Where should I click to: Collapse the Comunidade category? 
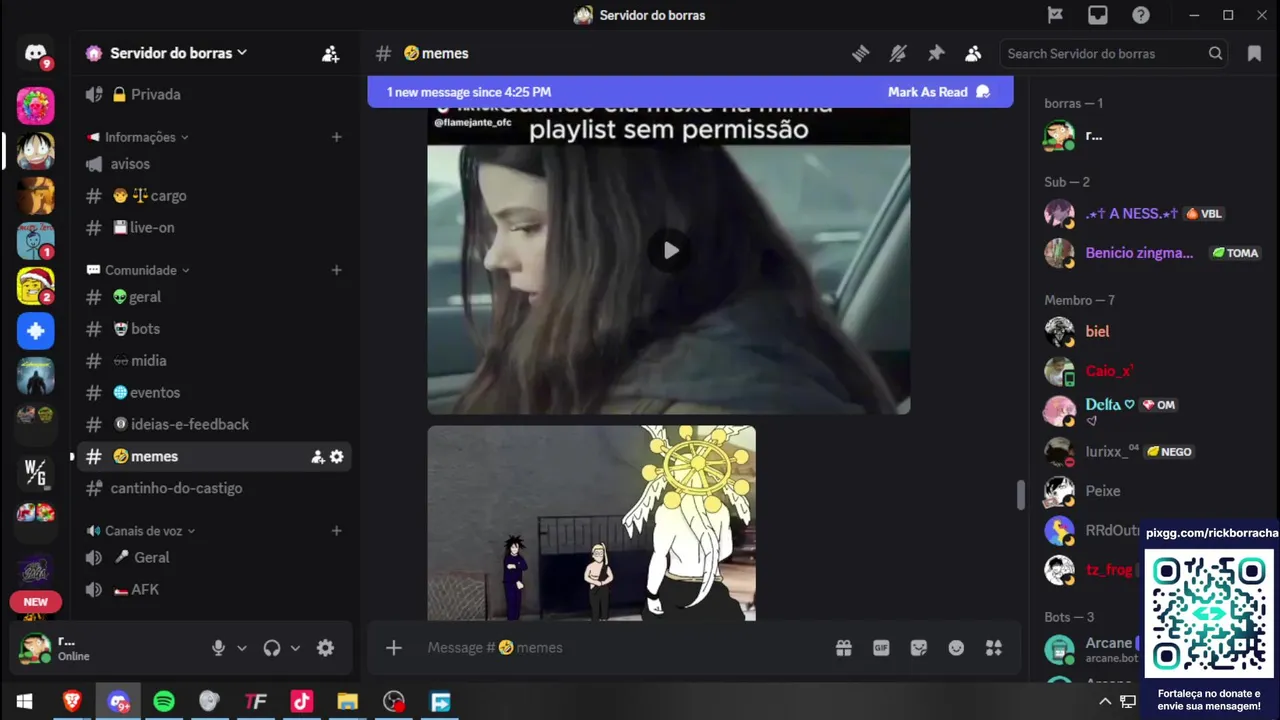point(138,270)
